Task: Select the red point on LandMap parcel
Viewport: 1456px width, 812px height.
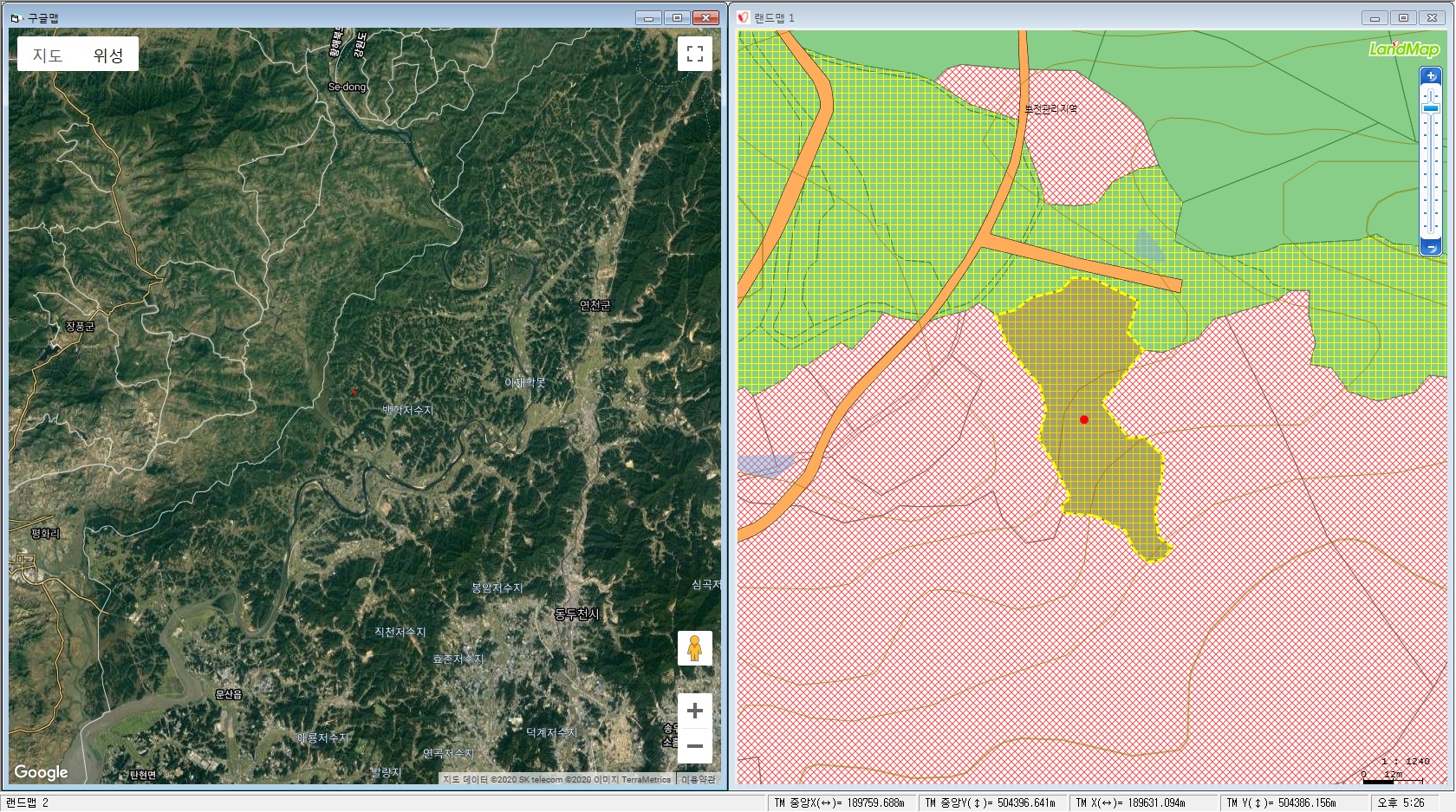Action: (x=1084, y=419)
